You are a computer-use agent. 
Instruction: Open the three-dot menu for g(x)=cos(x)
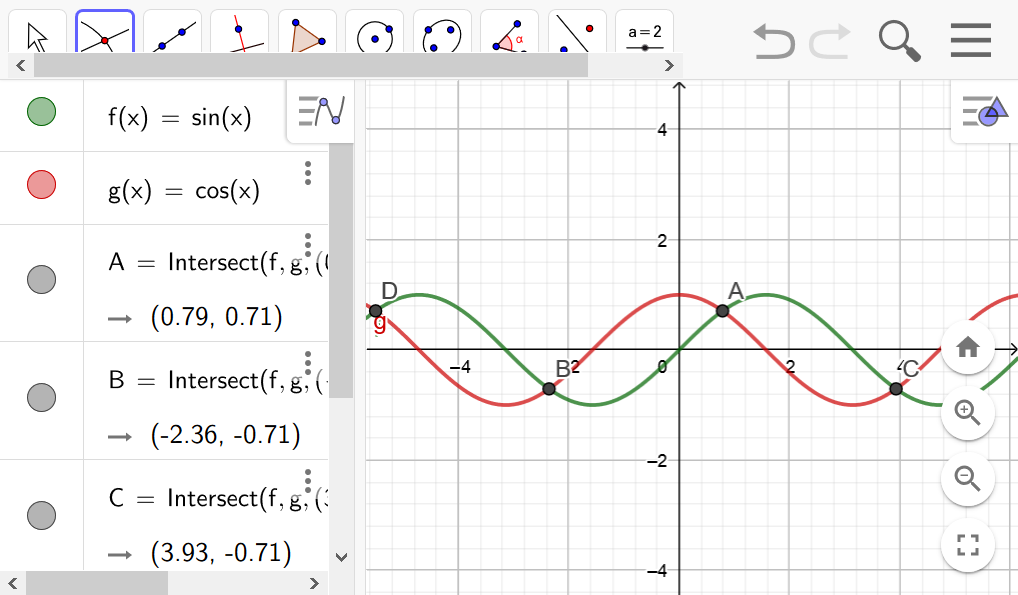[307, 172]
